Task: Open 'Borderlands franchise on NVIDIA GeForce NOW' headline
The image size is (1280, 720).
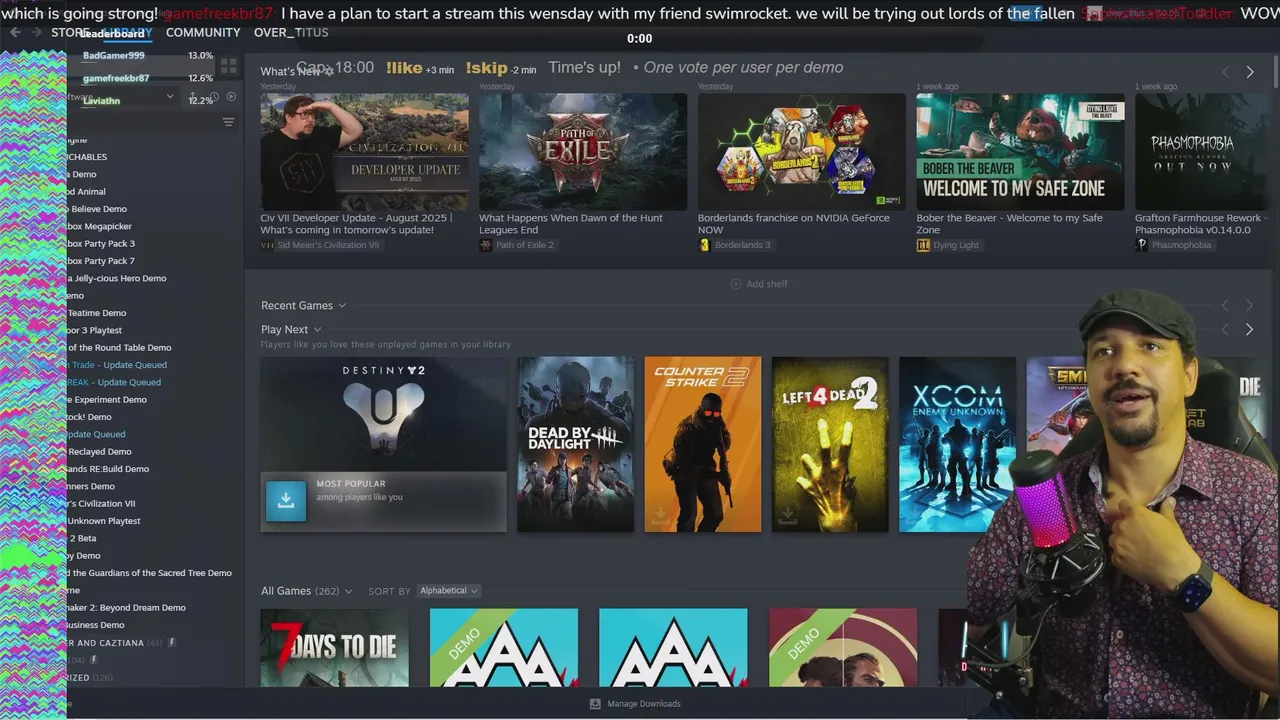Action: pos(794,224)
